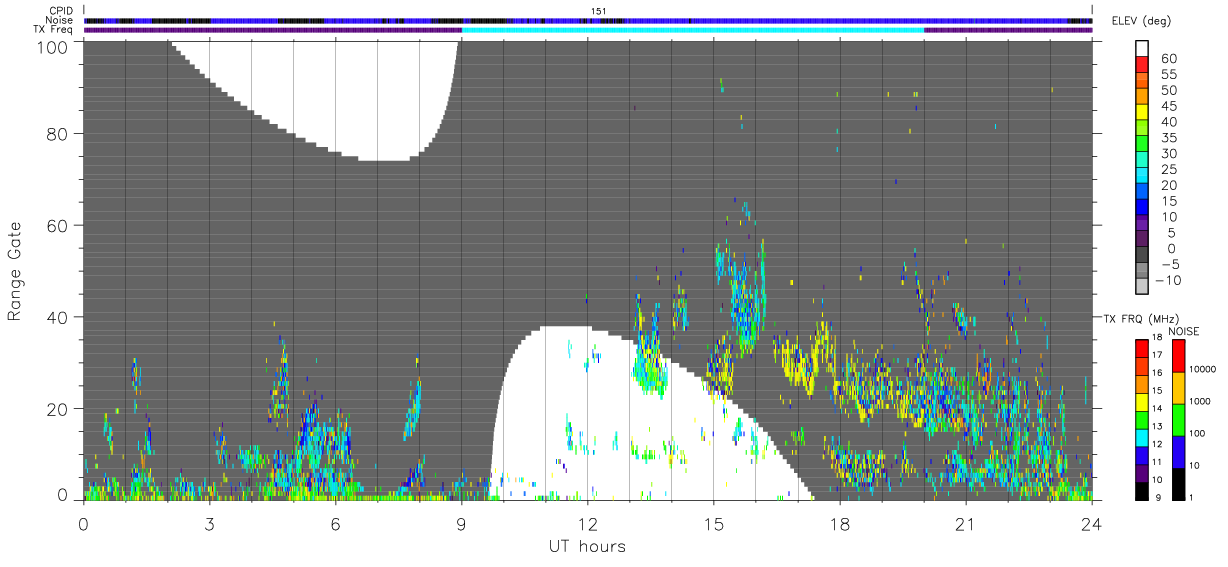This screenshot has height=567, width=1228.
Task: Click the UT hours tick label 24
Action: click(1091, 524)
